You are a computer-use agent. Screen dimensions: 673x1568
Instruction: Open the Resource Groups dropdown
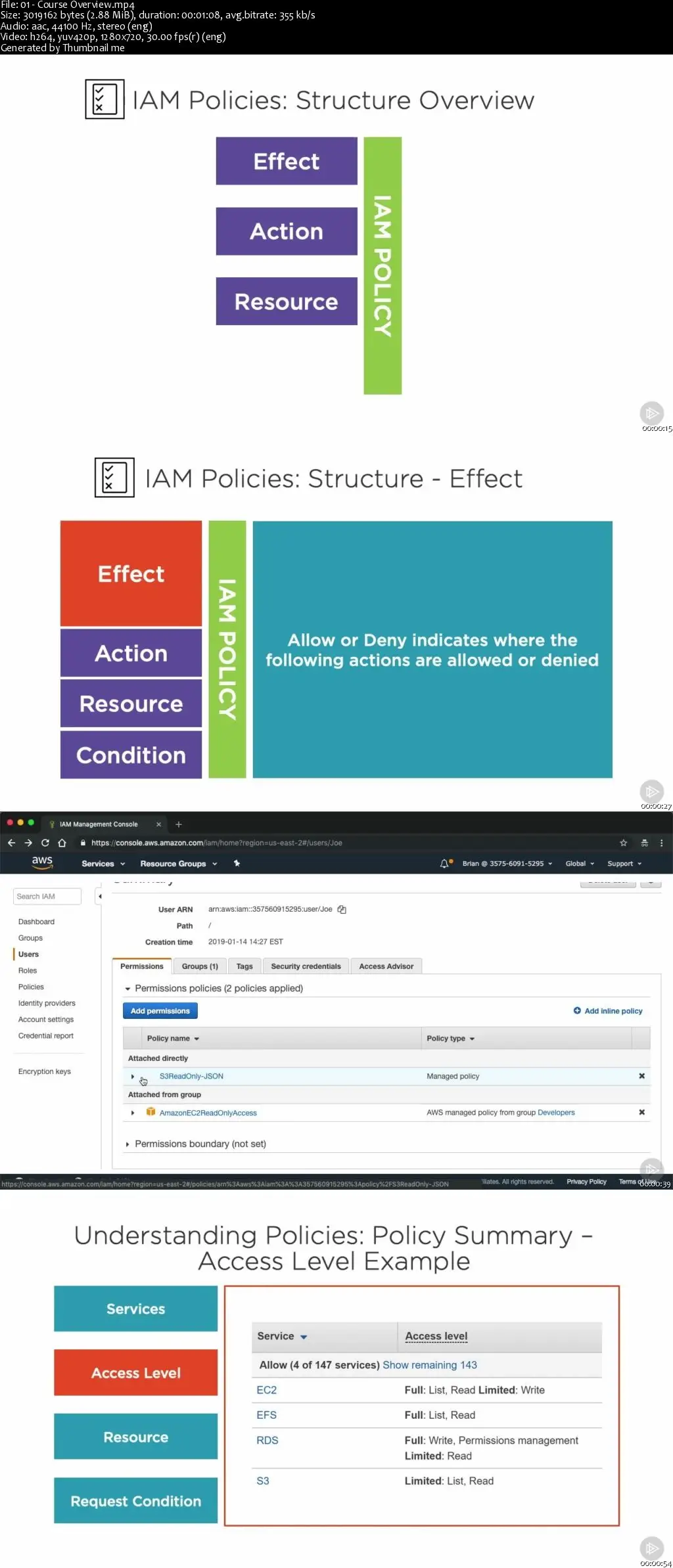coord(179,863)
